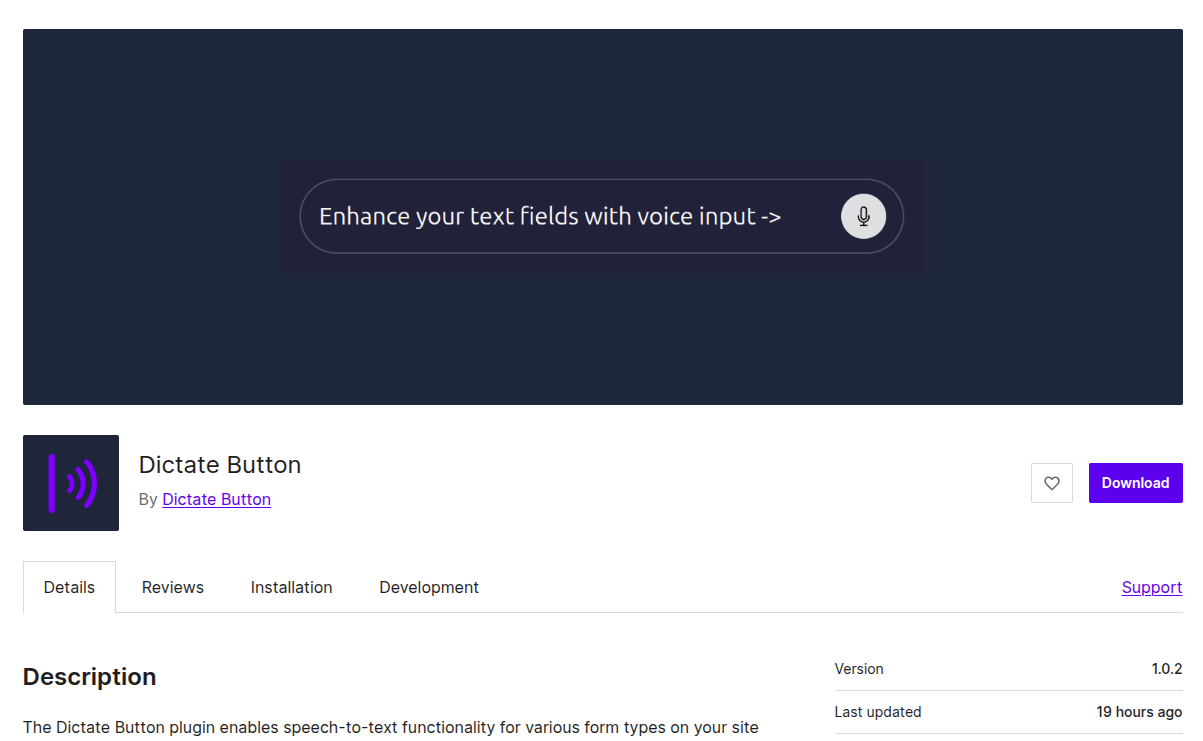Viewport: 1203px width, 741px height.
Task: Click the 'Dictate Button' plugin title
Action: click(x=220, y=465)
